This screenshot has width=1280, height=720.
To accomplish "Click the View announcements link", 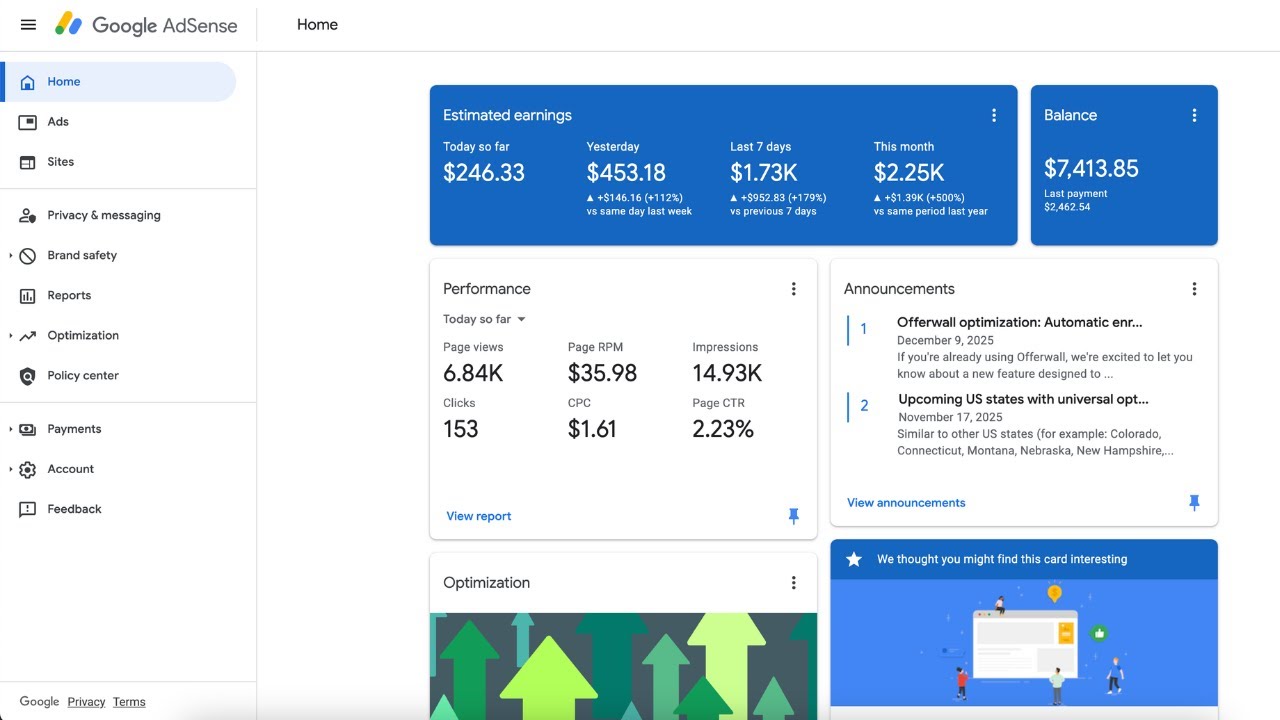I will click(x=906, y=503).
